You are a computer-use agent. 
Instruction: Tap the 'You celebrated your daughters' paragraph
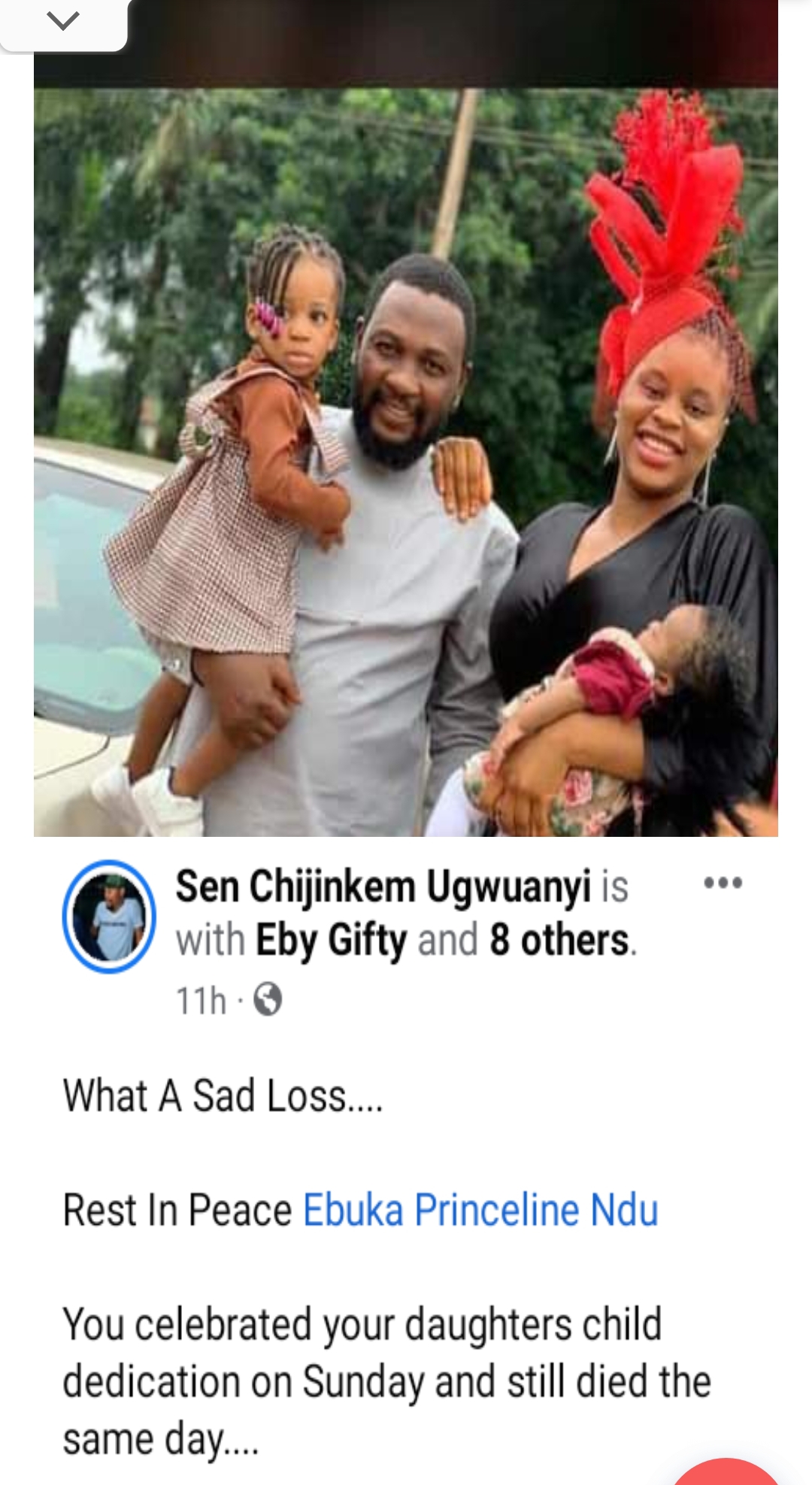coord(387,1382)
